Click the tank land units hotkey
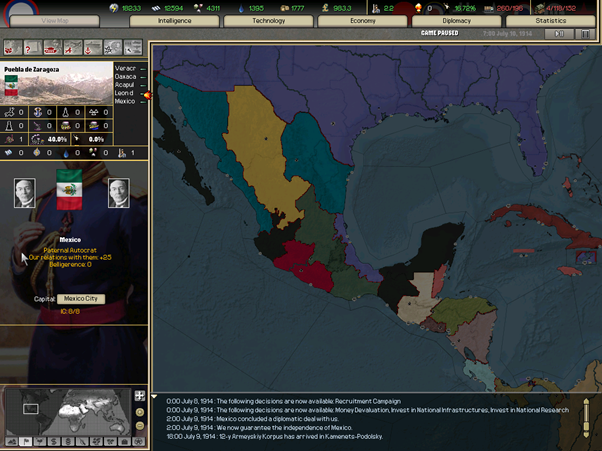The height and width of the screenshot is (451, 602). (51, 48)
